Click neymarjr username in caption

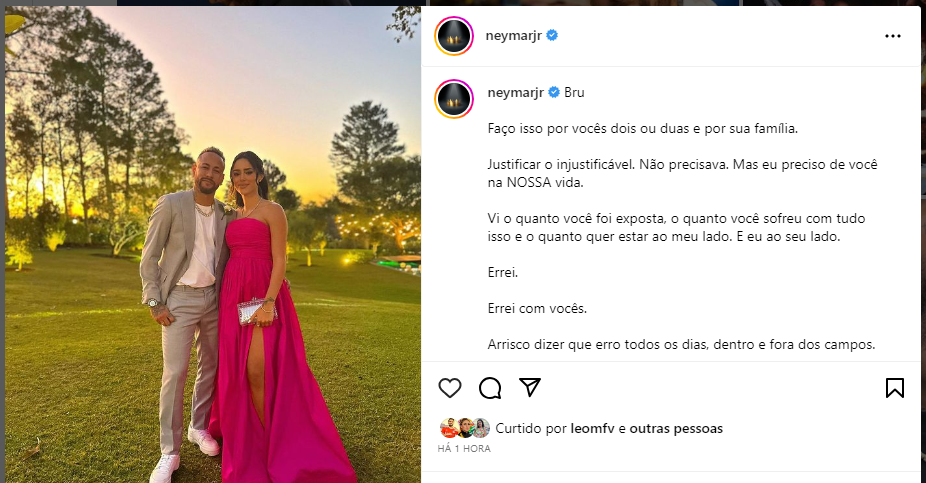pyautogui.click(x=516, y=92)
